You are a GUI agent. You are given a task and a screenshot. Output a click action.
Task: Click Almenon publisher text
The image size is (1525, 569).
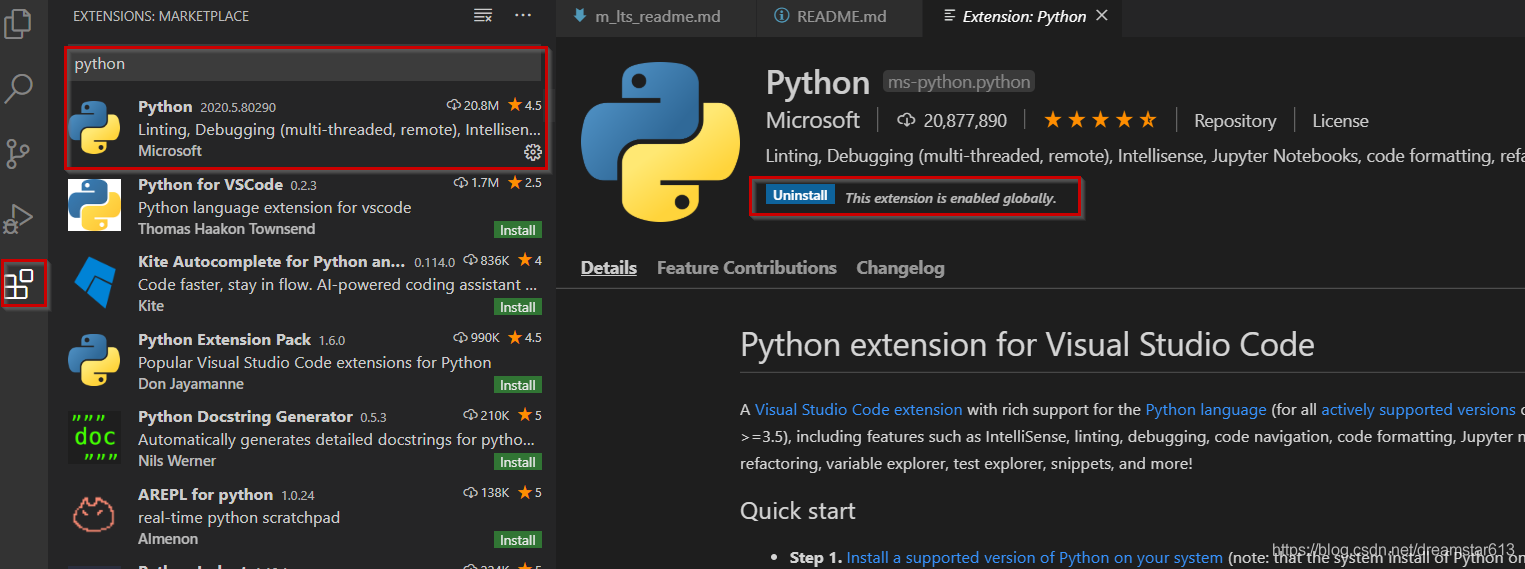pos(168,539)
